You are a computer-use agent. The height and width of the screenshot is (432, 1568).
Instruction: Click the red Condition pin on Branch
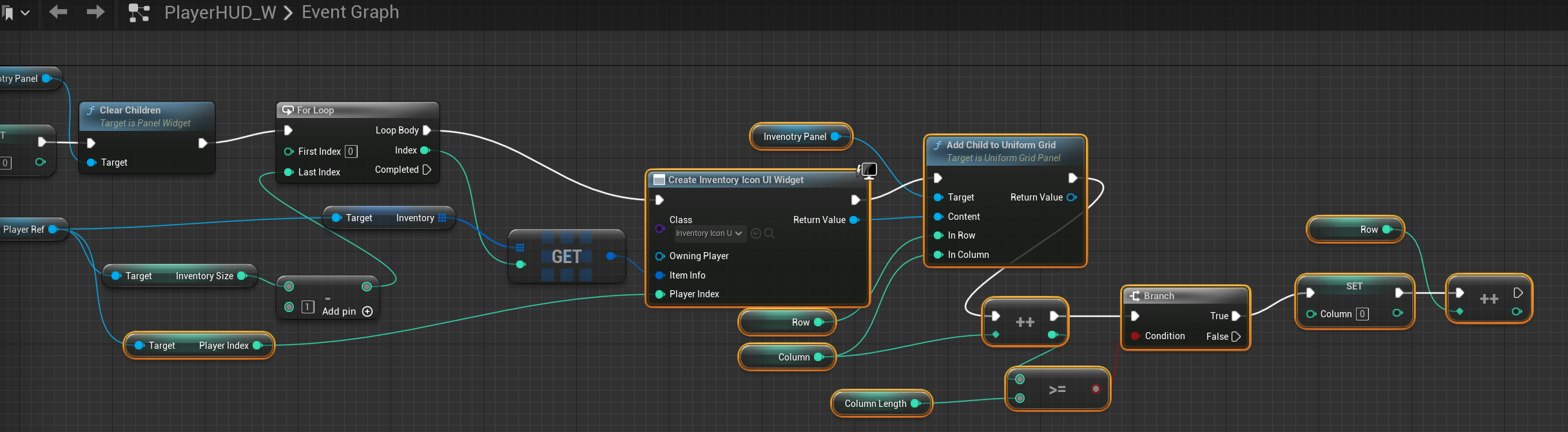pyautogui.click(x=1135, y=336)
